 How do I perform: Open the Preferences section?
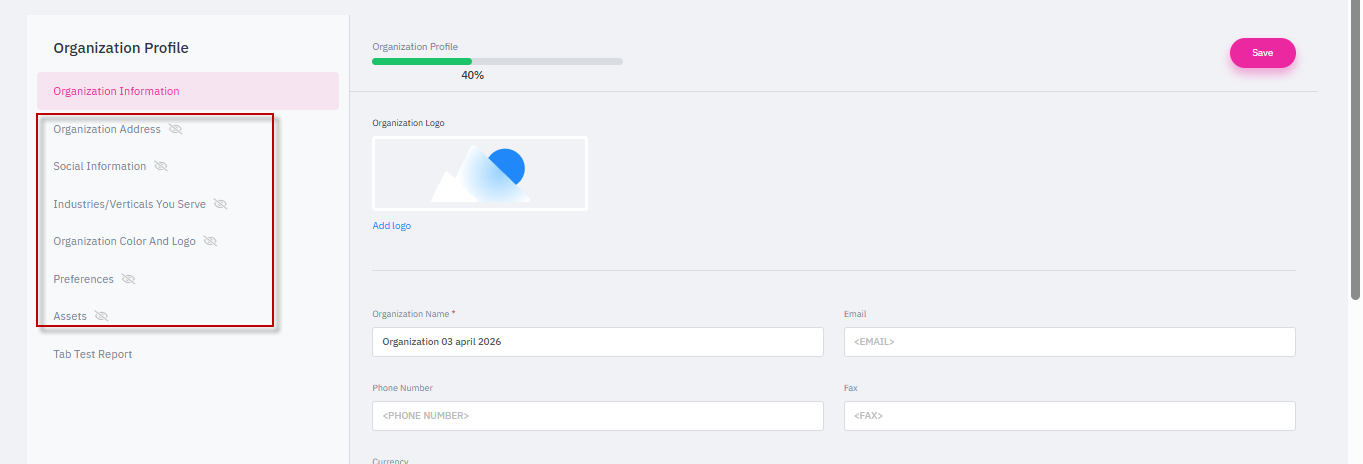pyautogui.click(x=83, y=279)
